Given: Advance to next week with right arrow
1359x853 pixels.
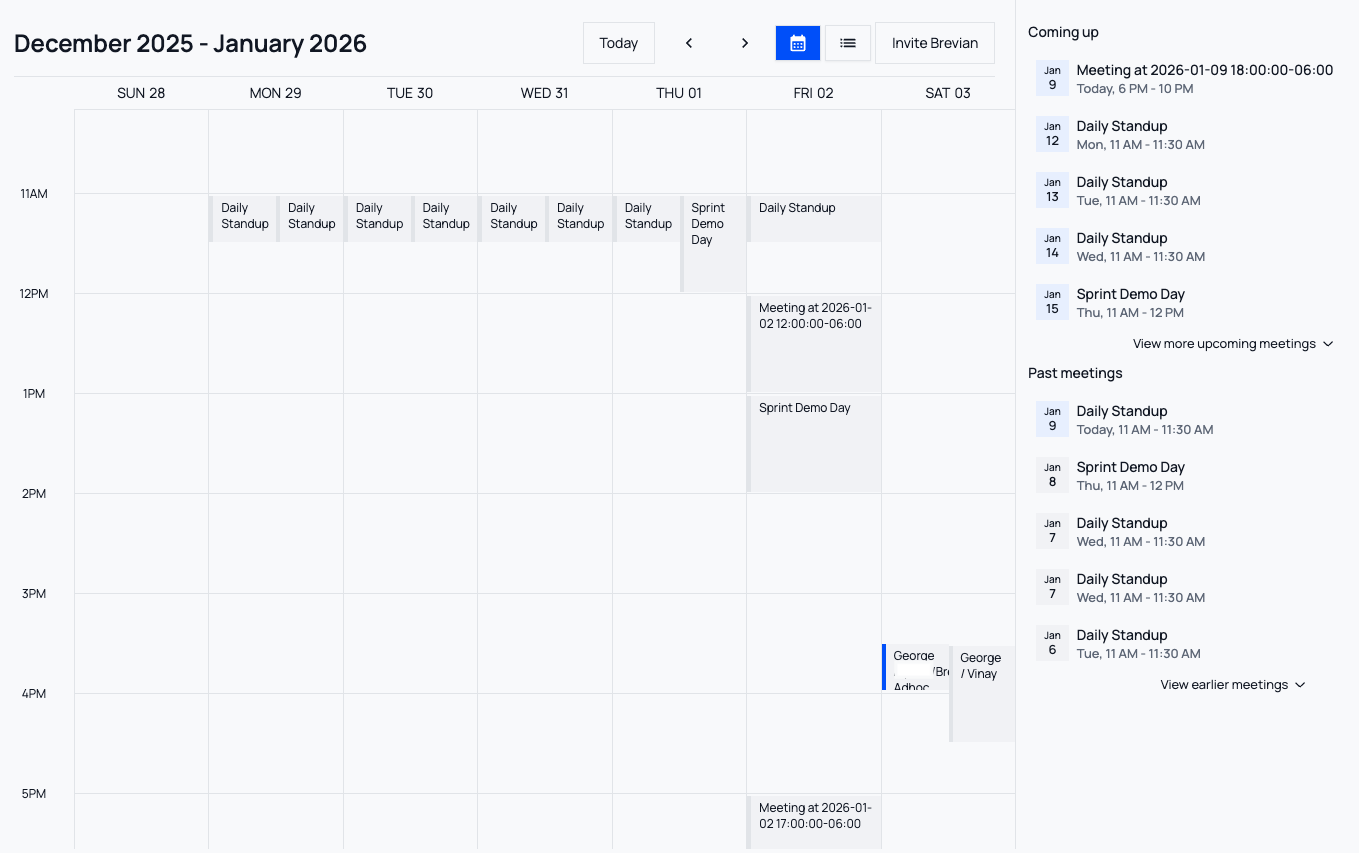Looking at the screenshot, I should (745, 43).
